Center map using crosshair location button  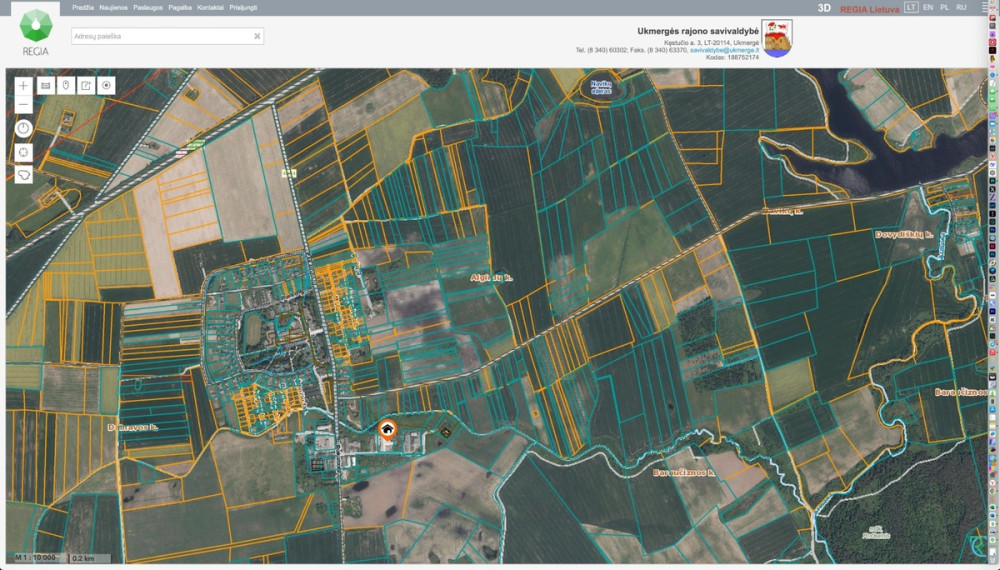click(x=24, y=152)
